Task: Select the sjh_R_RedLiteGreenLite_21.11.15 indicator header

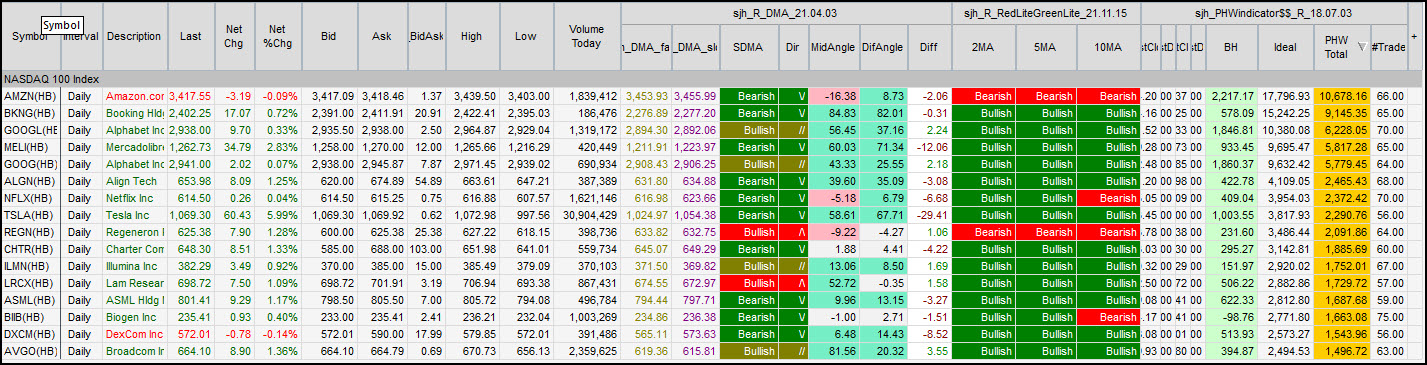Action: tap(1045, 13)
